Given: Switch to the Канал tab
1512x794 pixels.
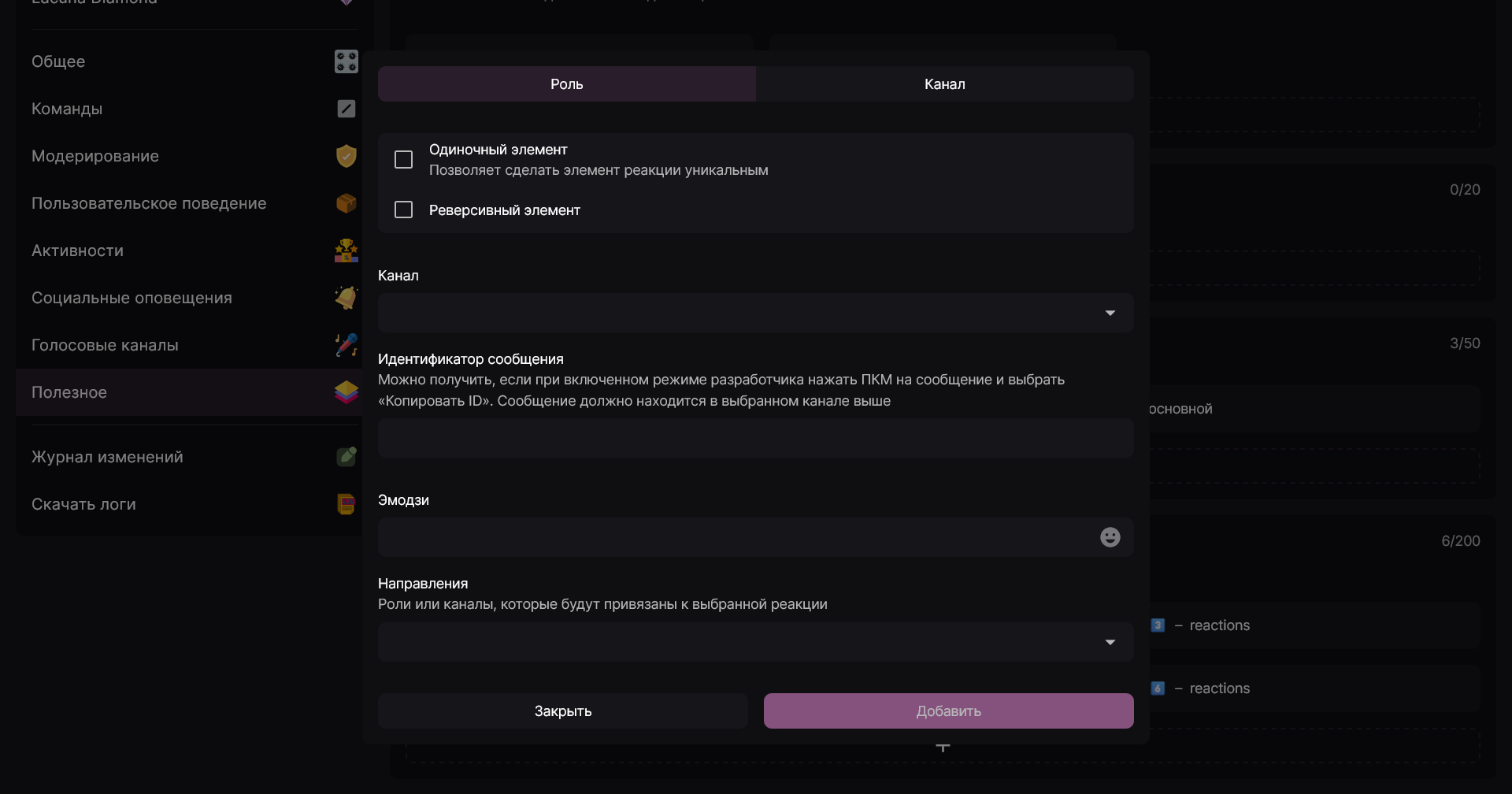Looking at the screenshot, I should pyautogui.click(x=944, y=84).
